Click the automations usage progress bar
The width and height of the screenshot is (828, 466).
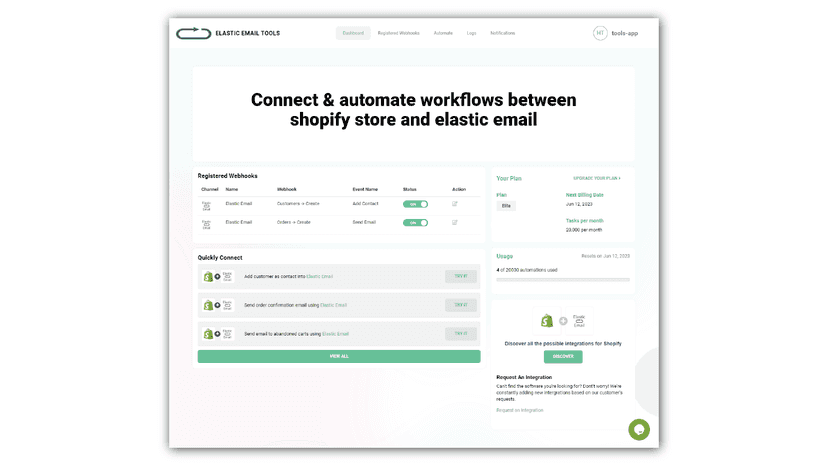[x=563, y=279]
